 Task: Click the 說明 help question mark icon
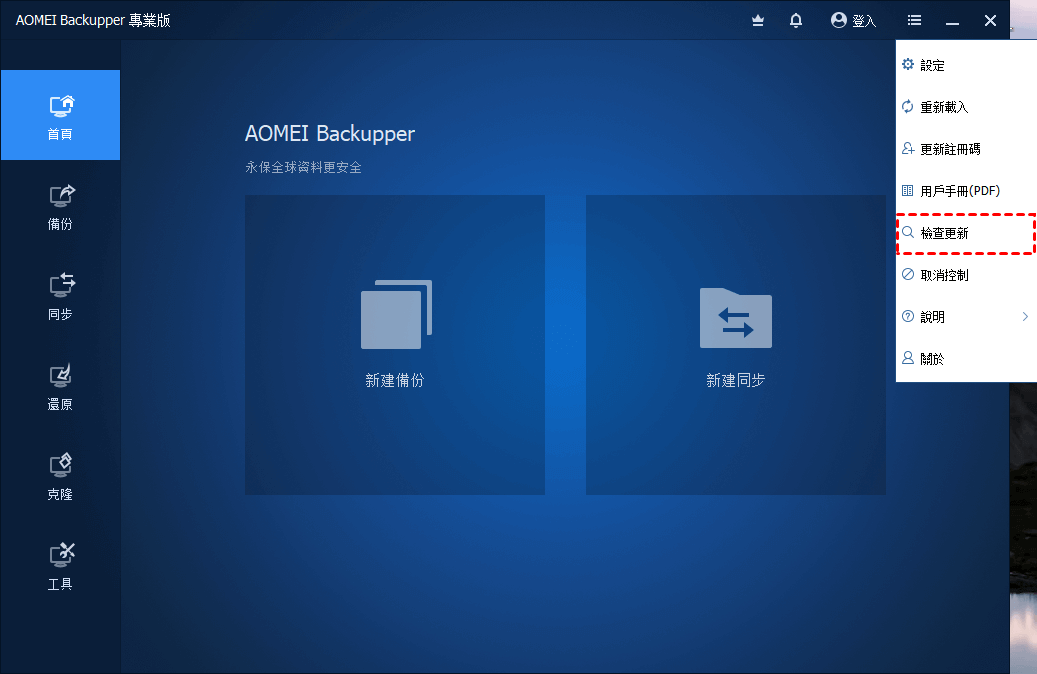(908, 316)
